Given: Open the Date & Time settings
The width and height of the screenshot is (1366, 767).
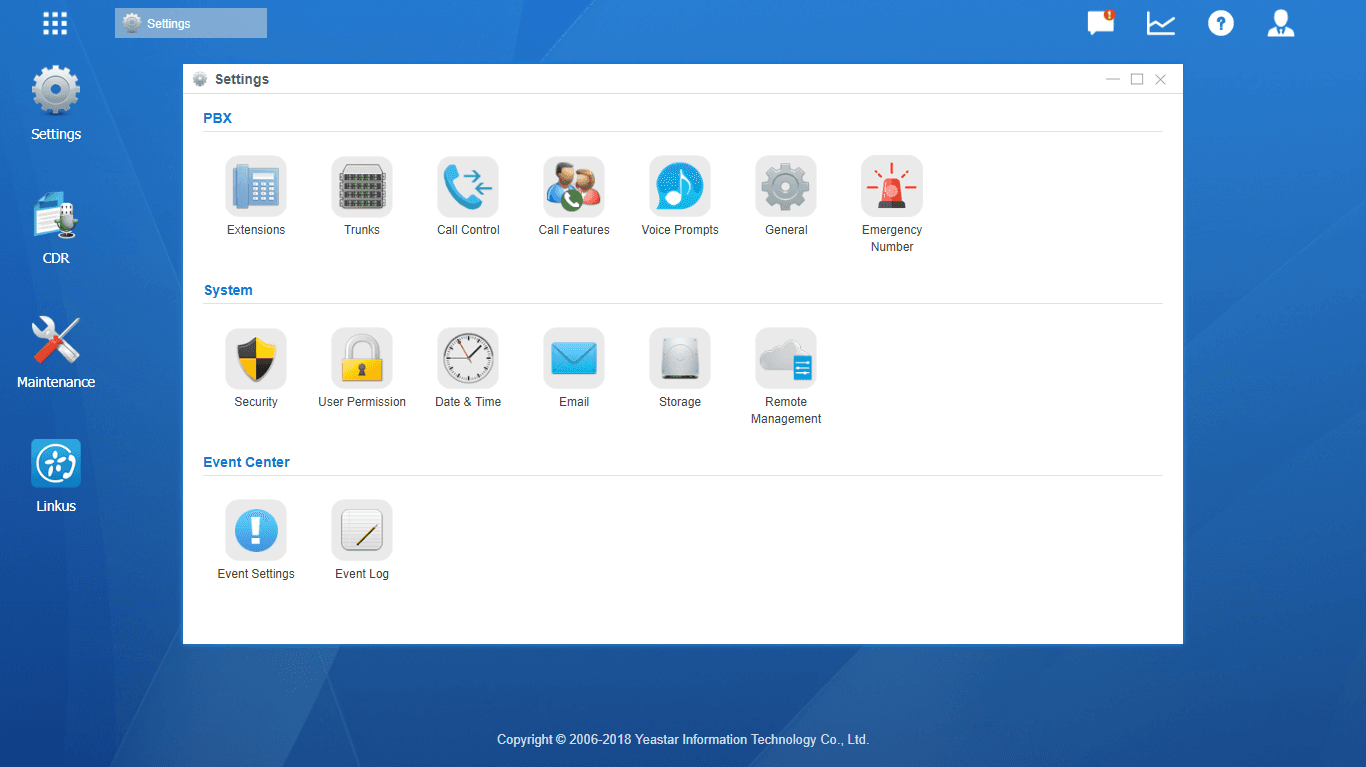Looking at the screenshot, I should [x=468, y=368].
